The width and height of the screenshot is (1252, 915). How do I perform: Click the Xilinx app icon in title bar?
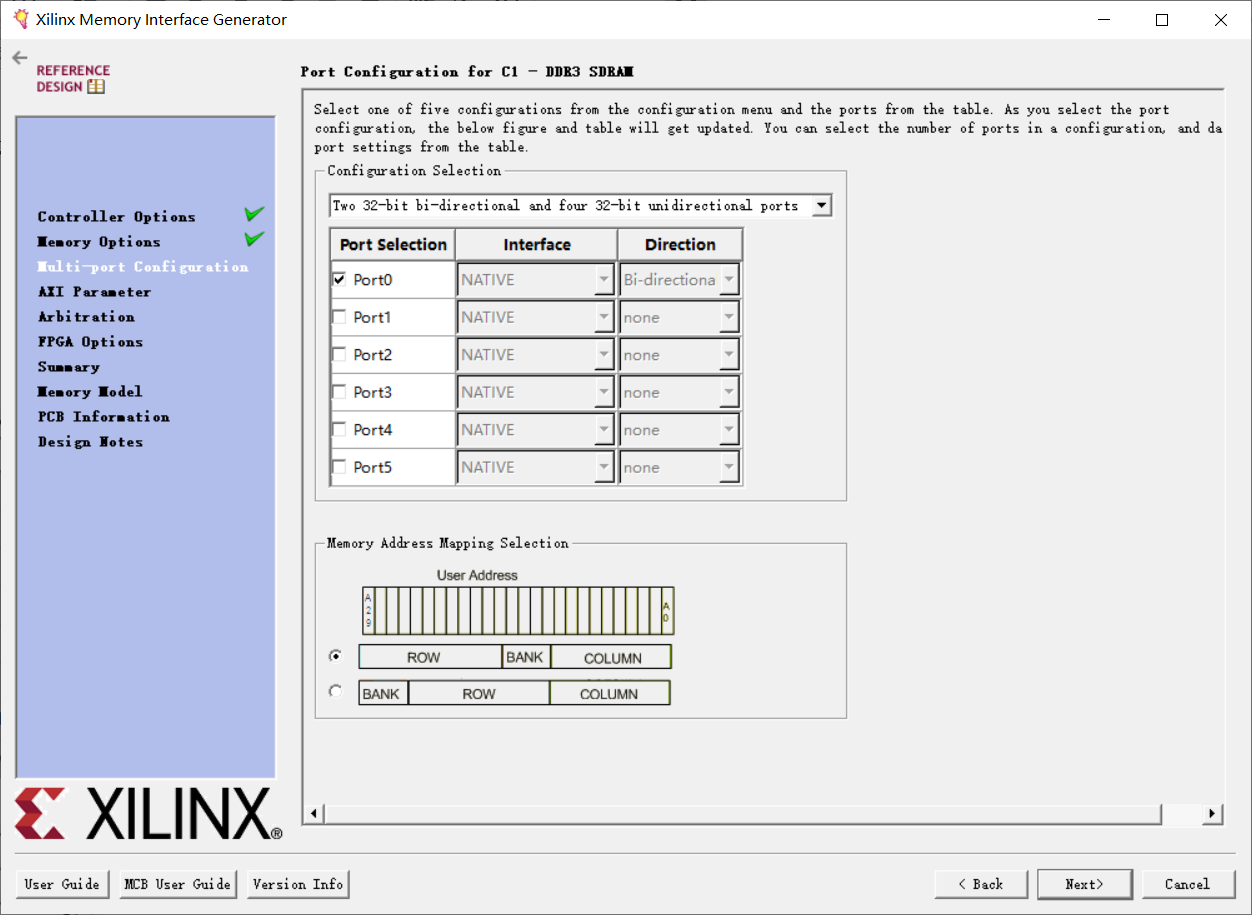pos(20,19)
